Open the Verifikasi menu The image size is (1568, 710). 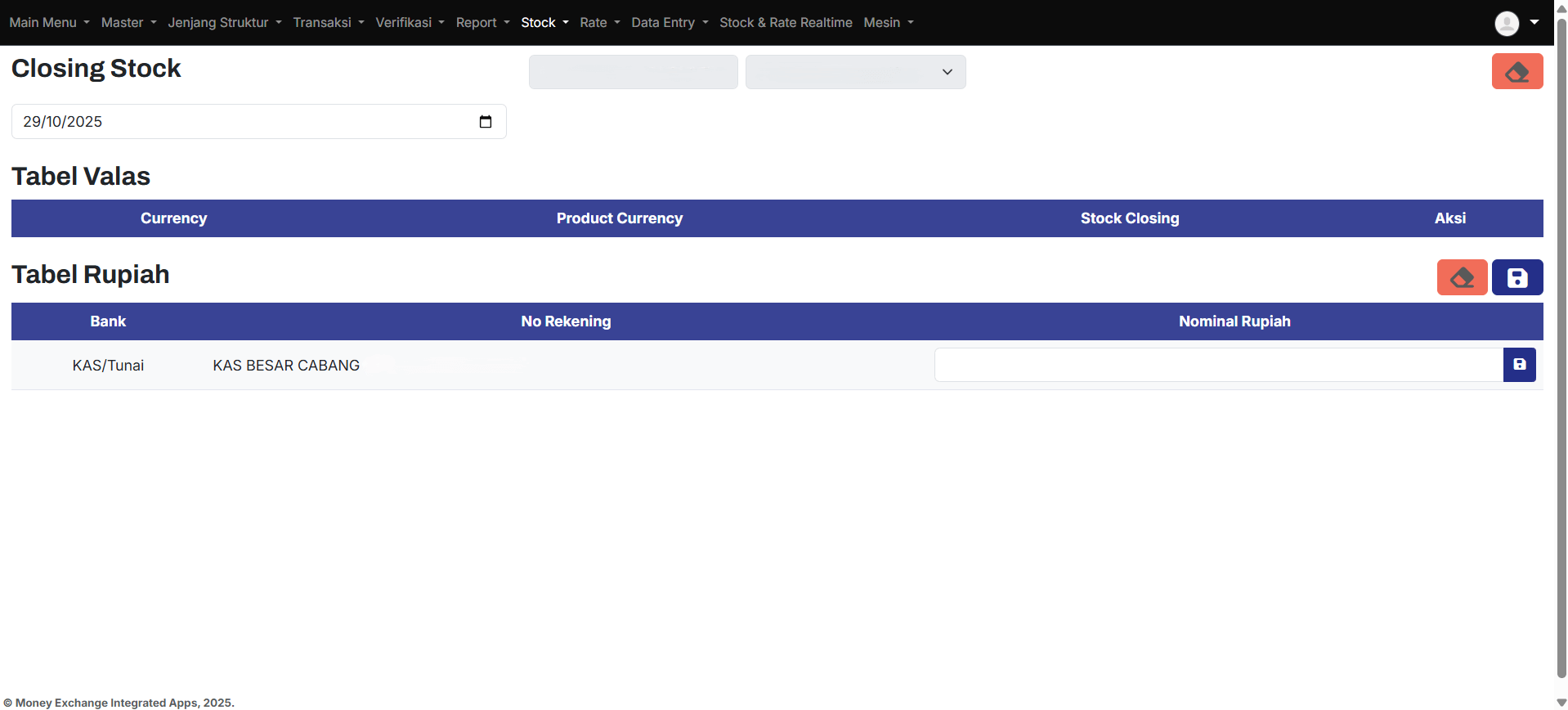[410, 23]
